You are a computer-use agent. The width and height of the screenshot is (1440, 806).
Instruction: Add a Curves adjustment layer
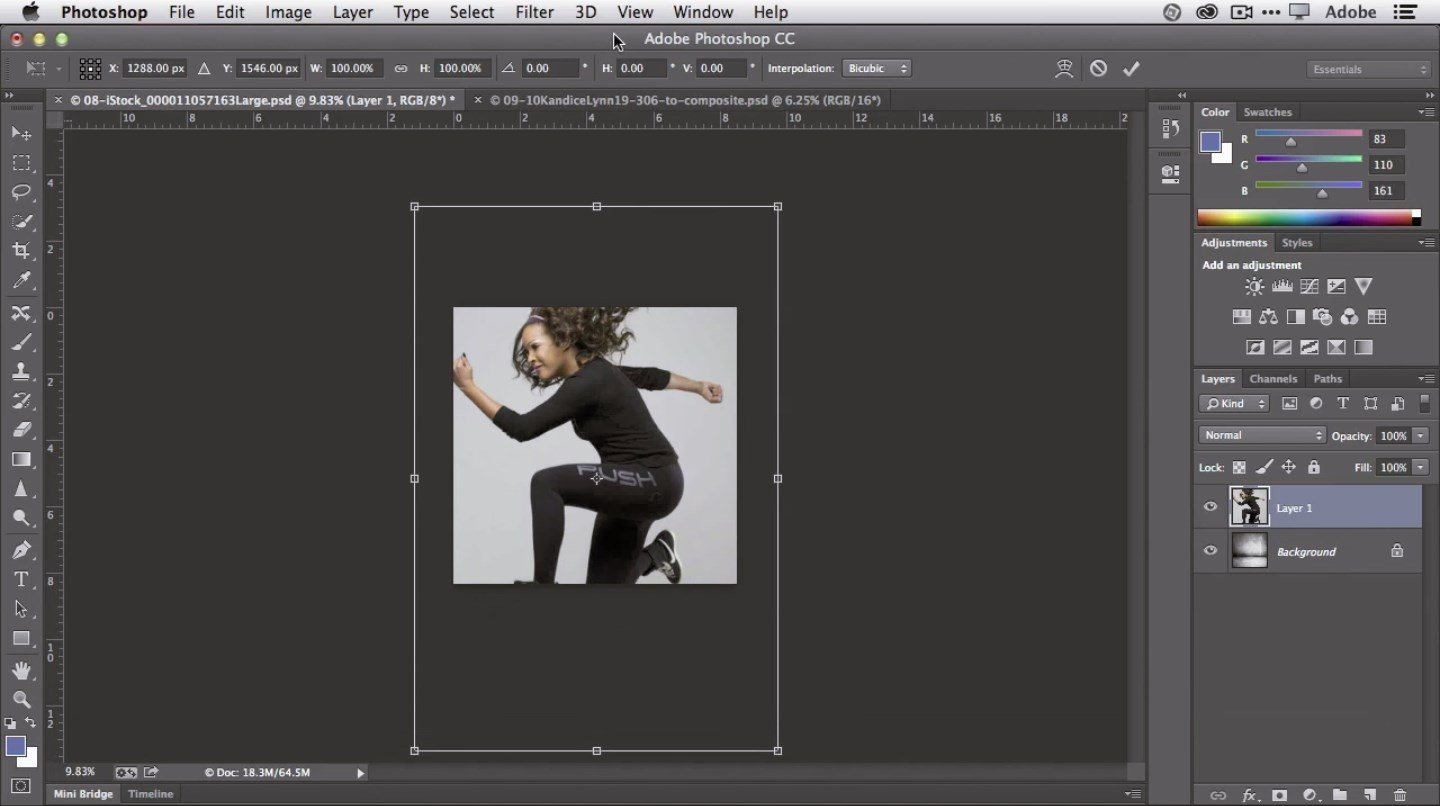[1309, 286]
